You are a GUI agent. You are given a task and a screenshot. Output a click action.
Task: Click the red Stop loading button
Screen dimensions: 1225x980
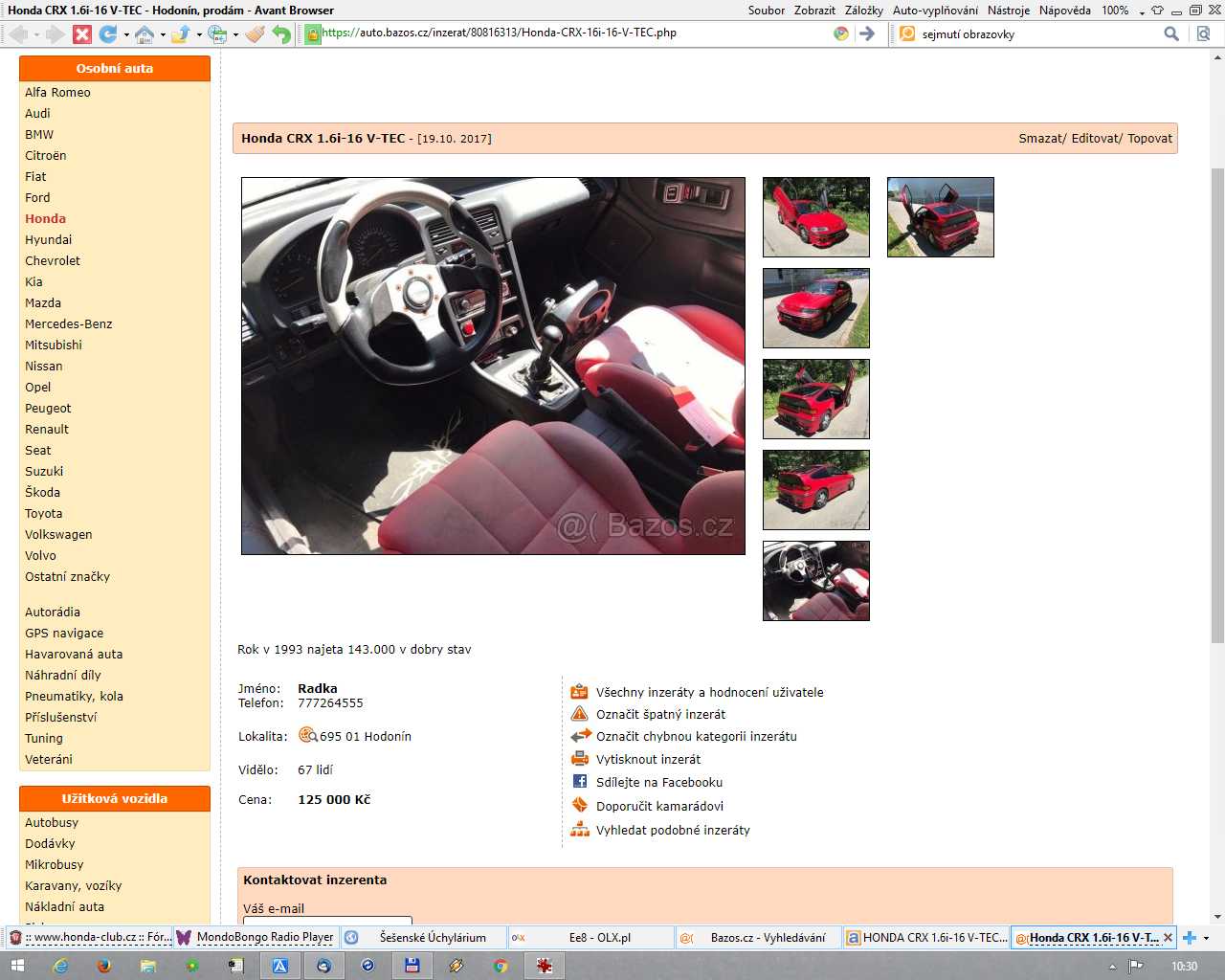(x=82, y=34)
